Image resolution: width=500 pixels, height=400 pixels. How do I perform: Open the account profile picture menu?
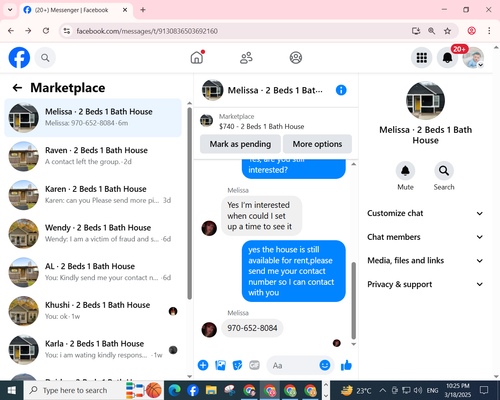click(x=473, y=58)
